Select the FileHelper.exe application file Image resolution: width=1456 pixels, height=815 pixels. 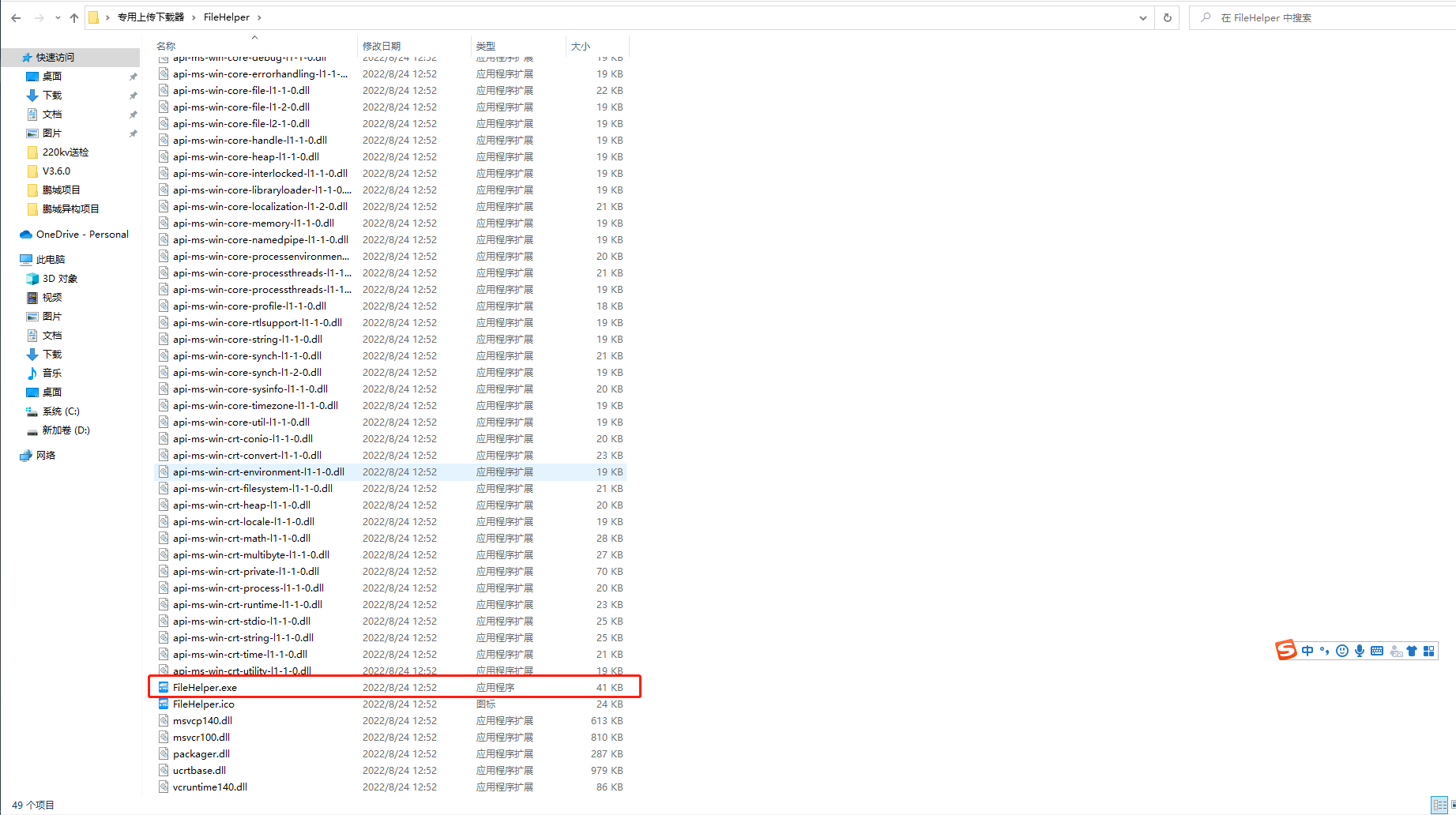click(x=205, y=687)
